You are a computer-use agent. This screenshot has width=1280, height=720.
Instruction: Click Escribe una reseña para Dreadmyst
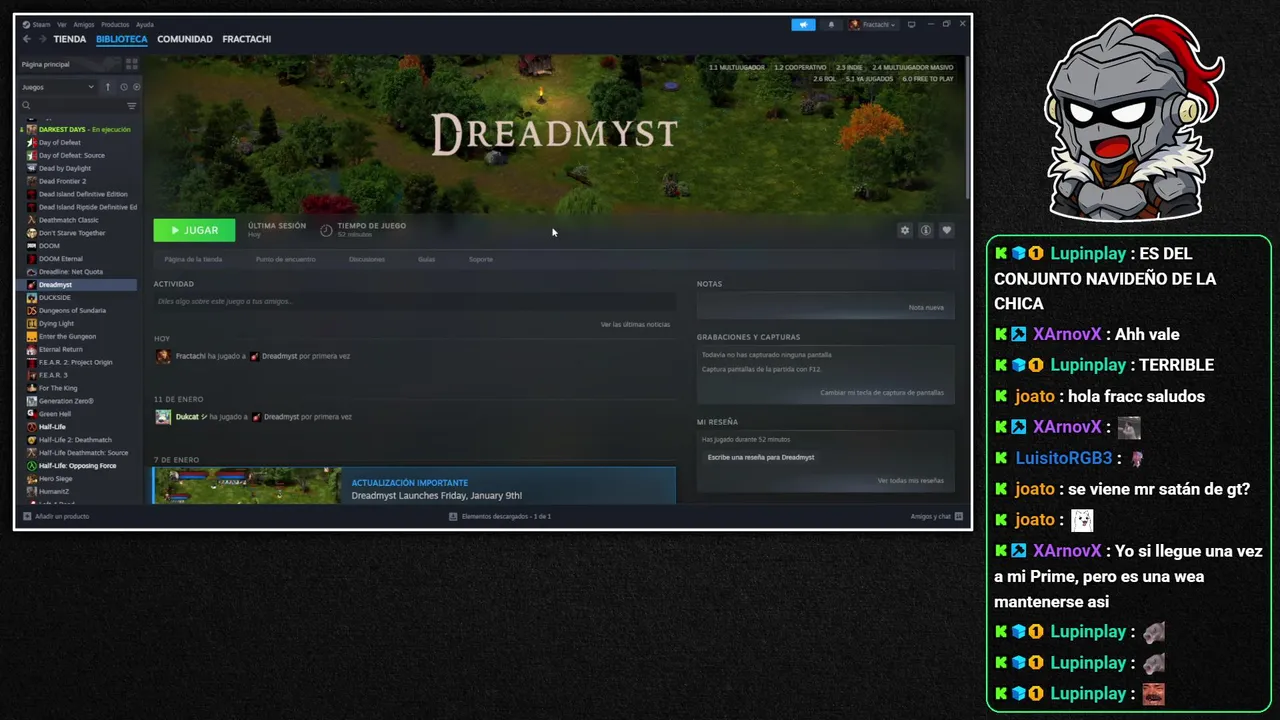point(761,457)
